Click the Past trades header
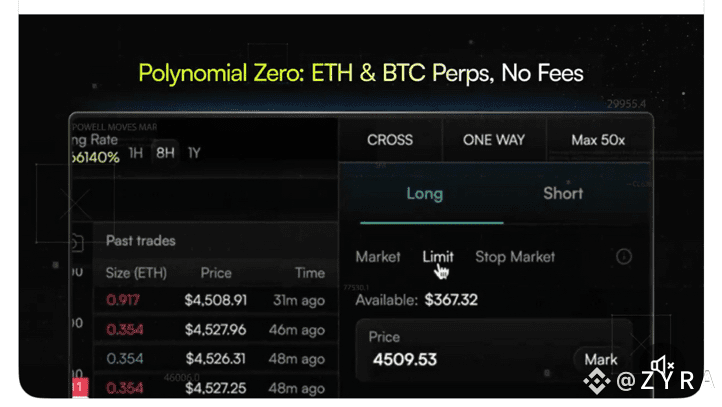 140,241
